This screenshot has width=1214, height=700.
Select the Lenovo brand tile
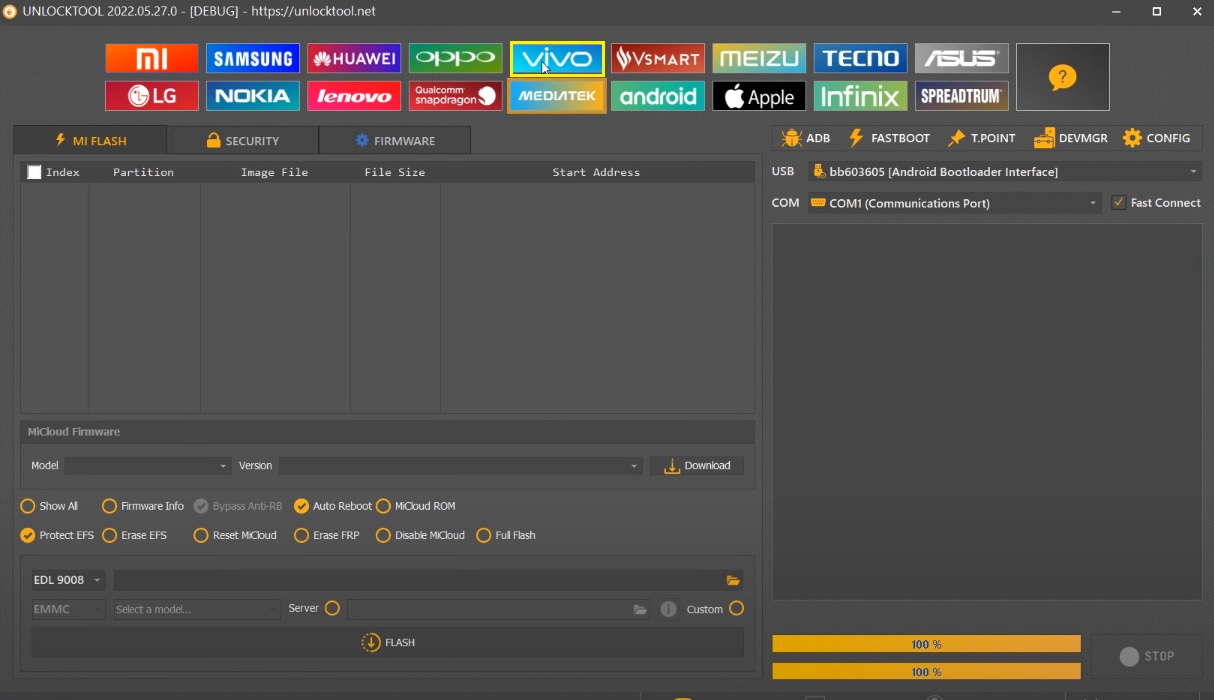[354, 96]
